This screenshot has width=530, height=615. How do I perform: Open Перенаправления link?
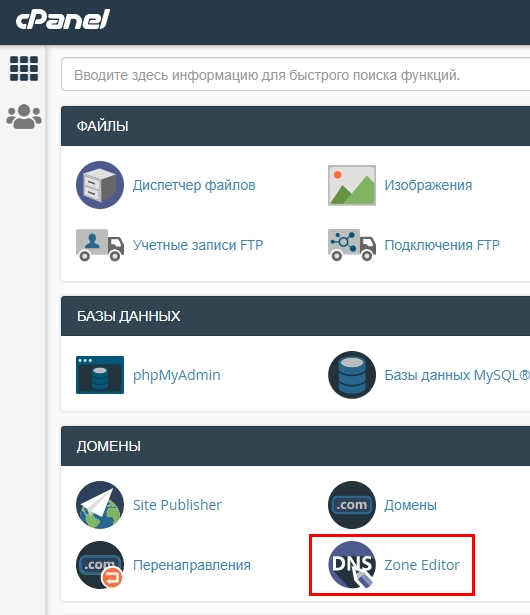point(192,565)
